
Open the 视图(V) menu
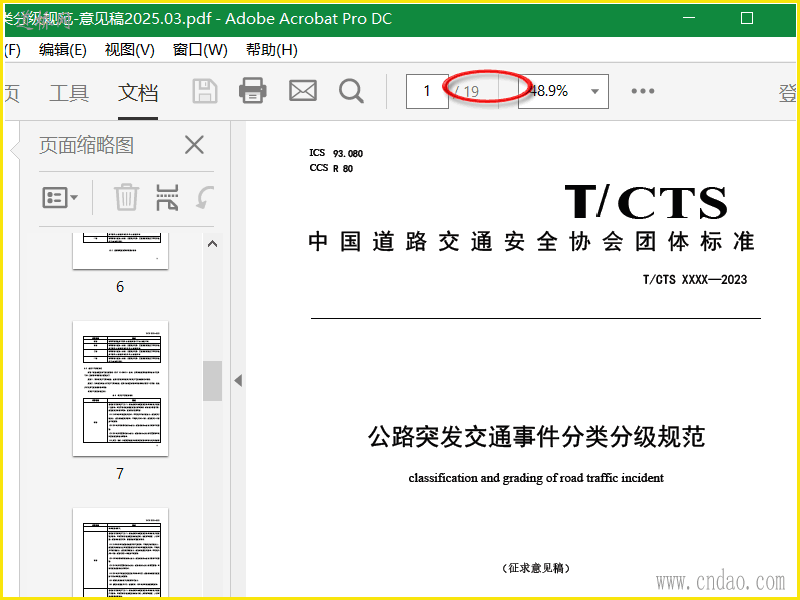click(130, 50)
